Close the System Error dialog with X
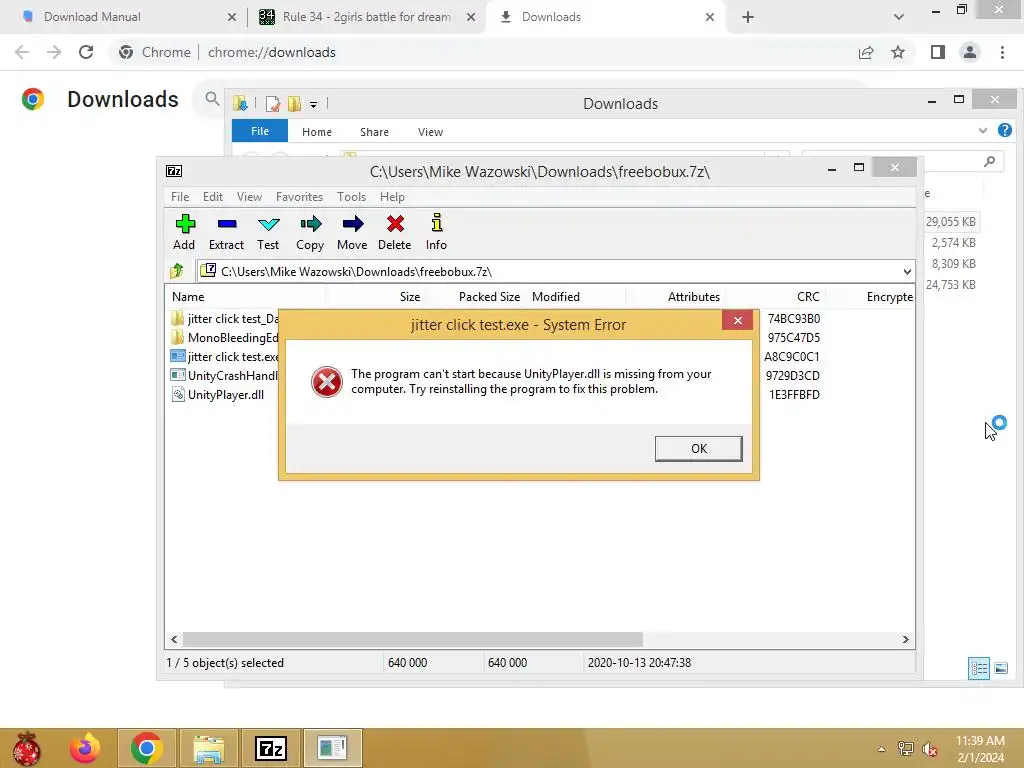Viewport: 1024px width, 768px height. point(737,320)
